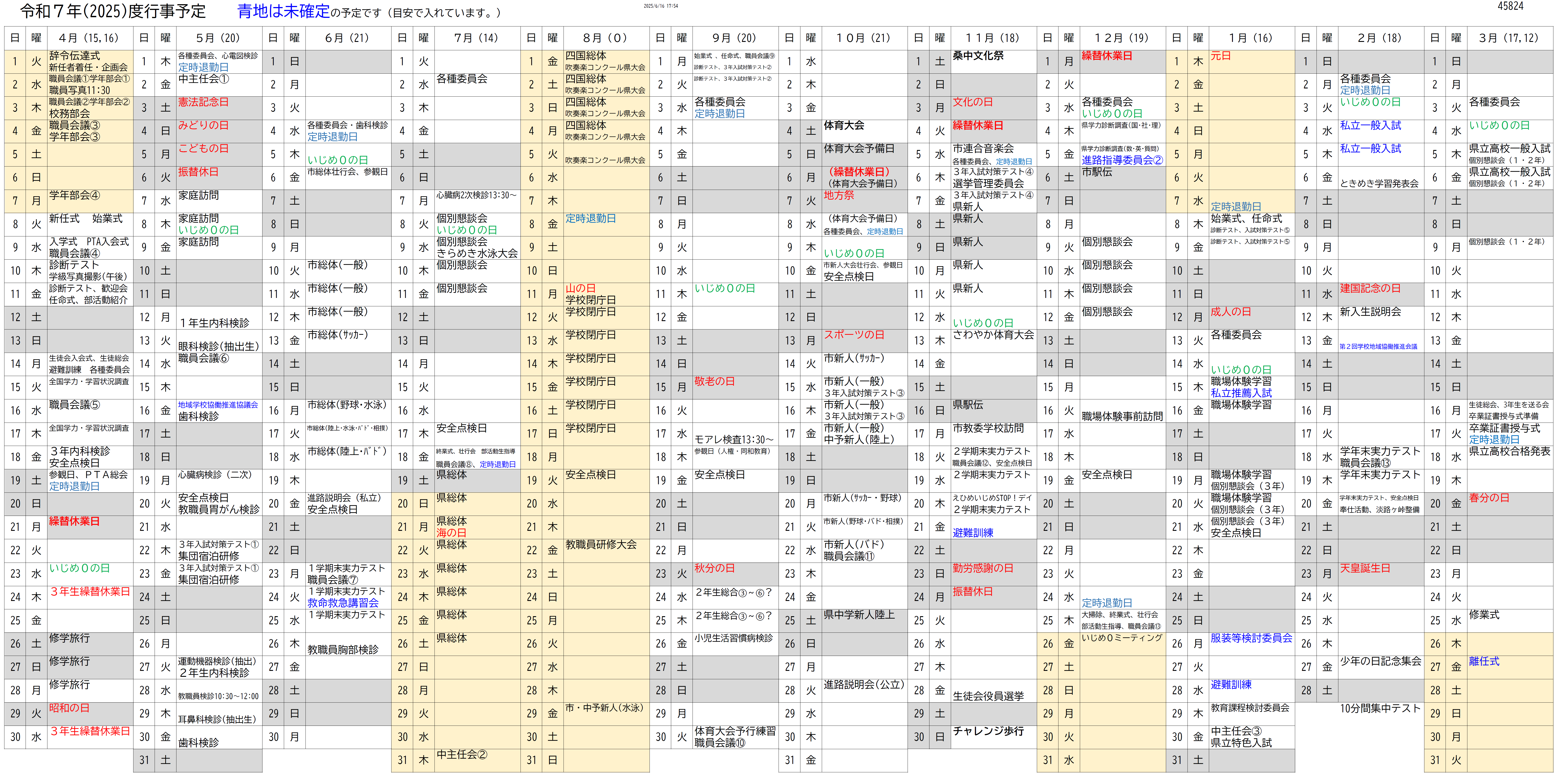Select the 眼科検診(抽出生) entry in May
The image size is (1562, 784).
219,347
